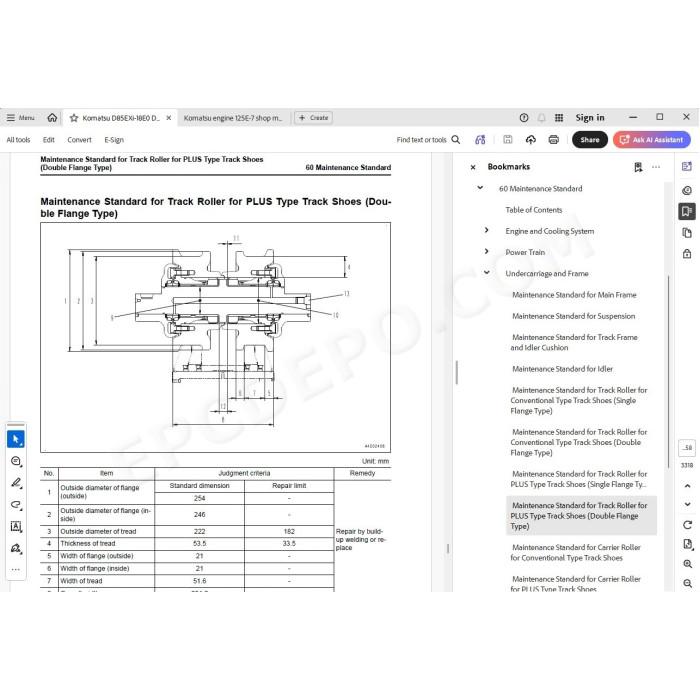This screenshot has height=700, width=700.
Task: Open the notifications bell icon
Action: (542, 117)
